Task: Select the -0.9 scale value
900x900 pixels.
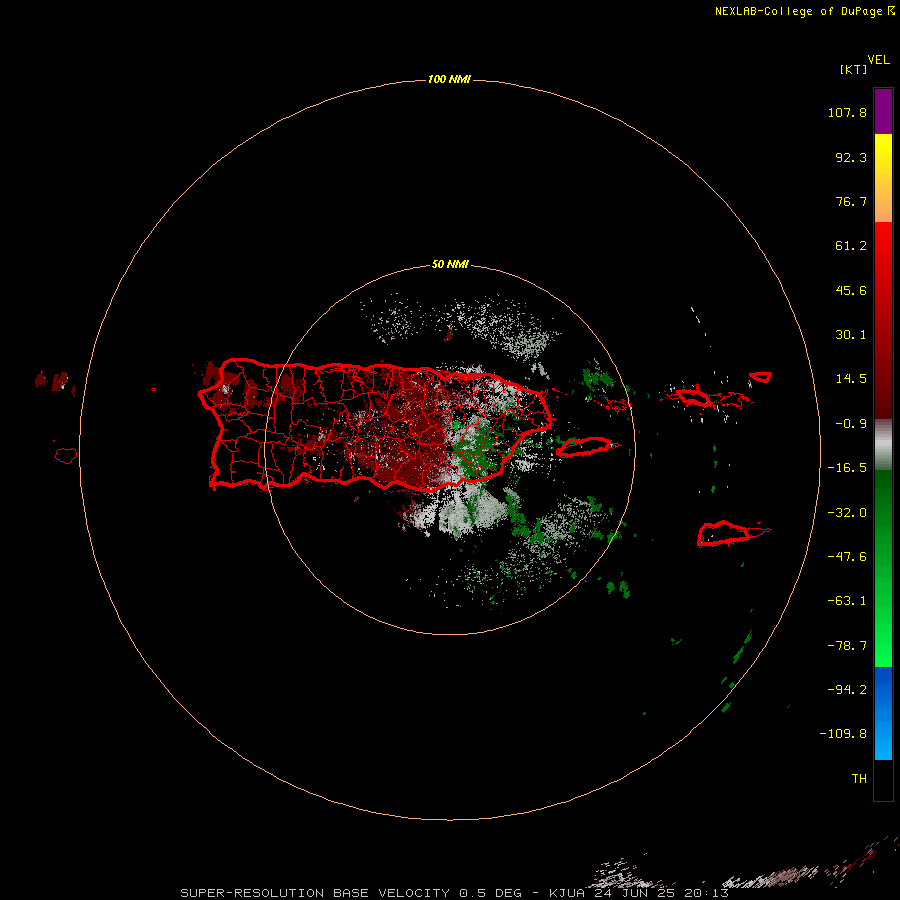Action: click(851, 424)
